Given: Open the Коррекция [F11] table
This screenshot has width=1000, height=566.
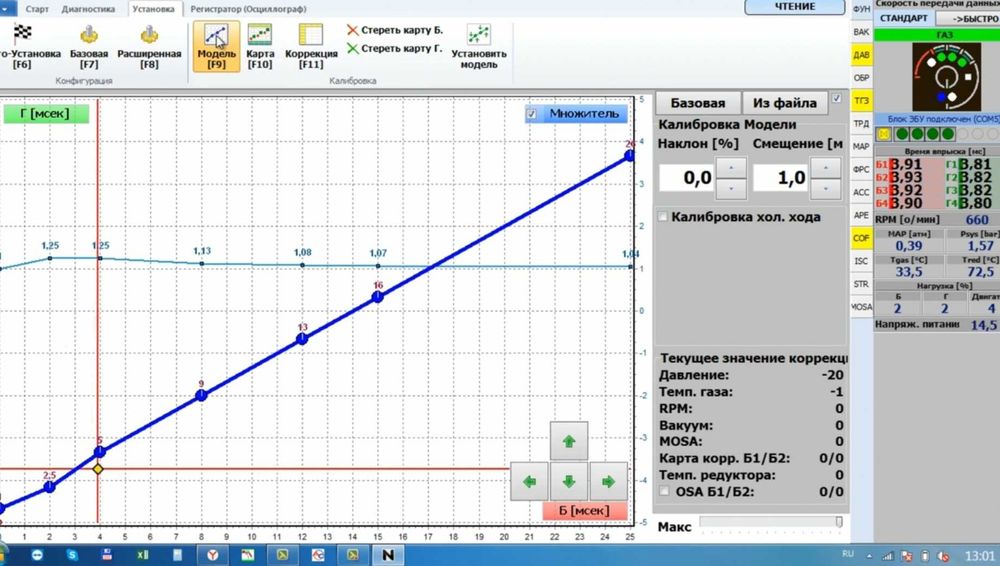Looking at the screenshot, I should click(311, 46).
